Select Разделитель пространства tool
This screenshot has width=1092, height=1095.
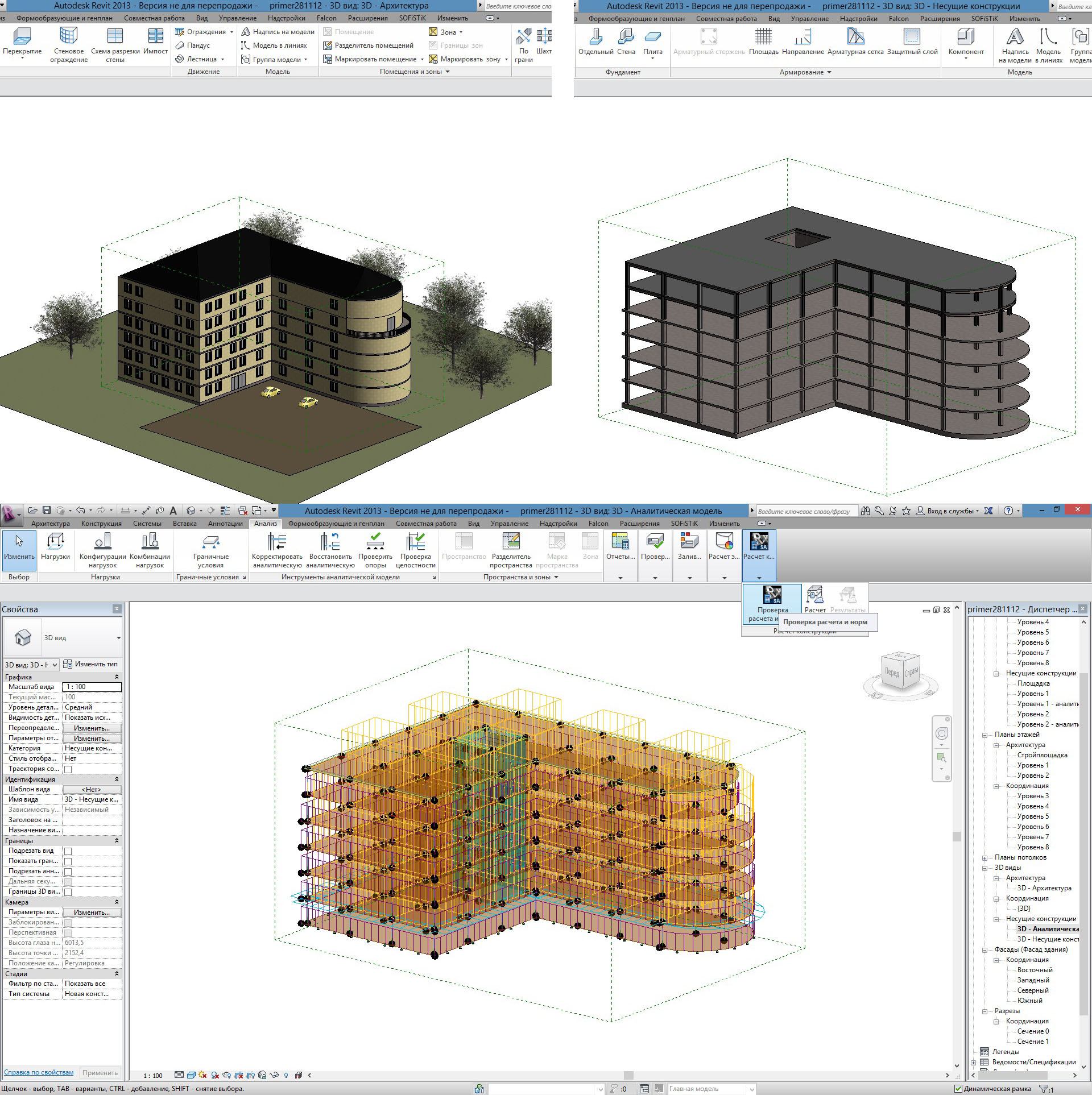point(511,550)
